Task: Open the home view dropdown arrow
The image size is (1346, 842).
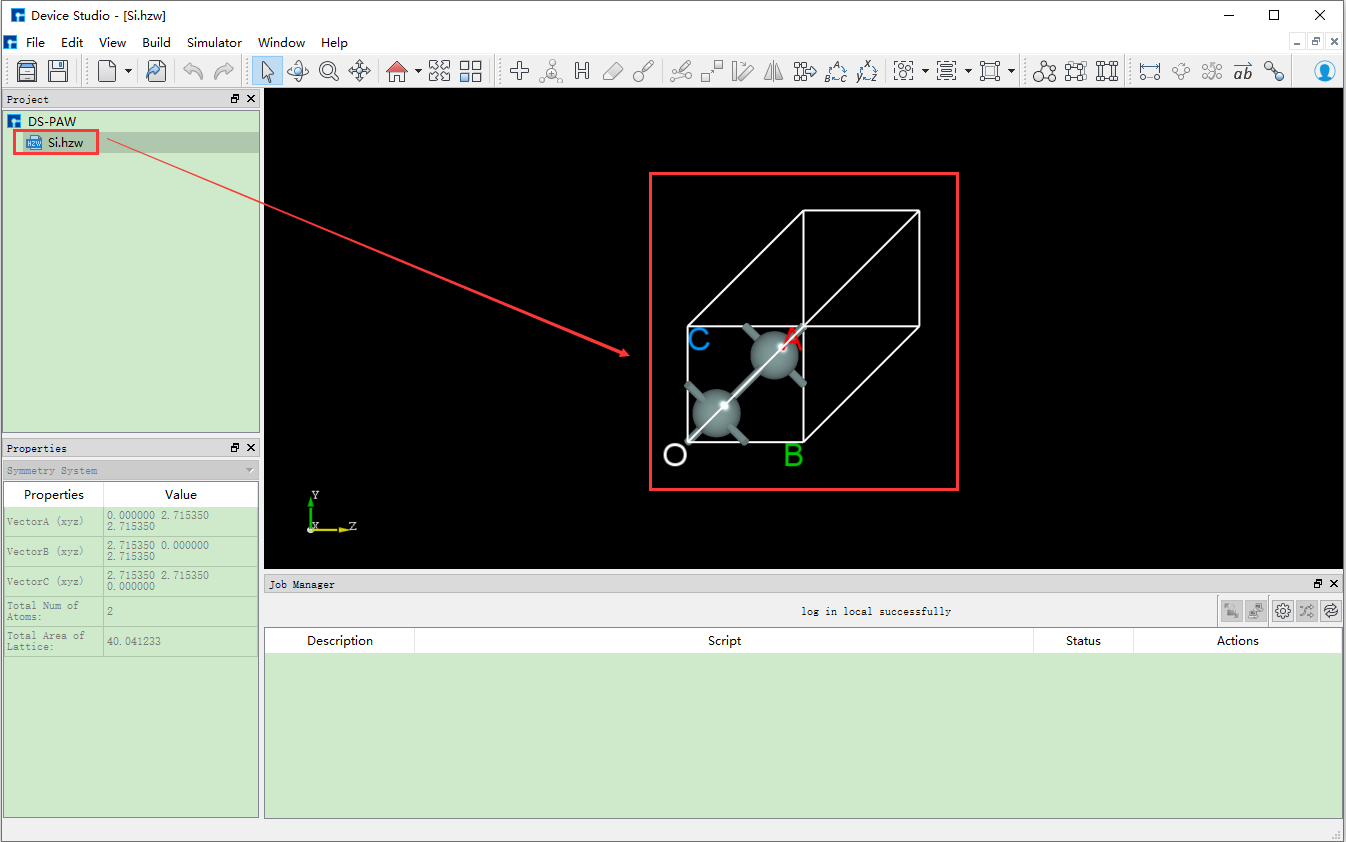Action: tap(418, 71)
